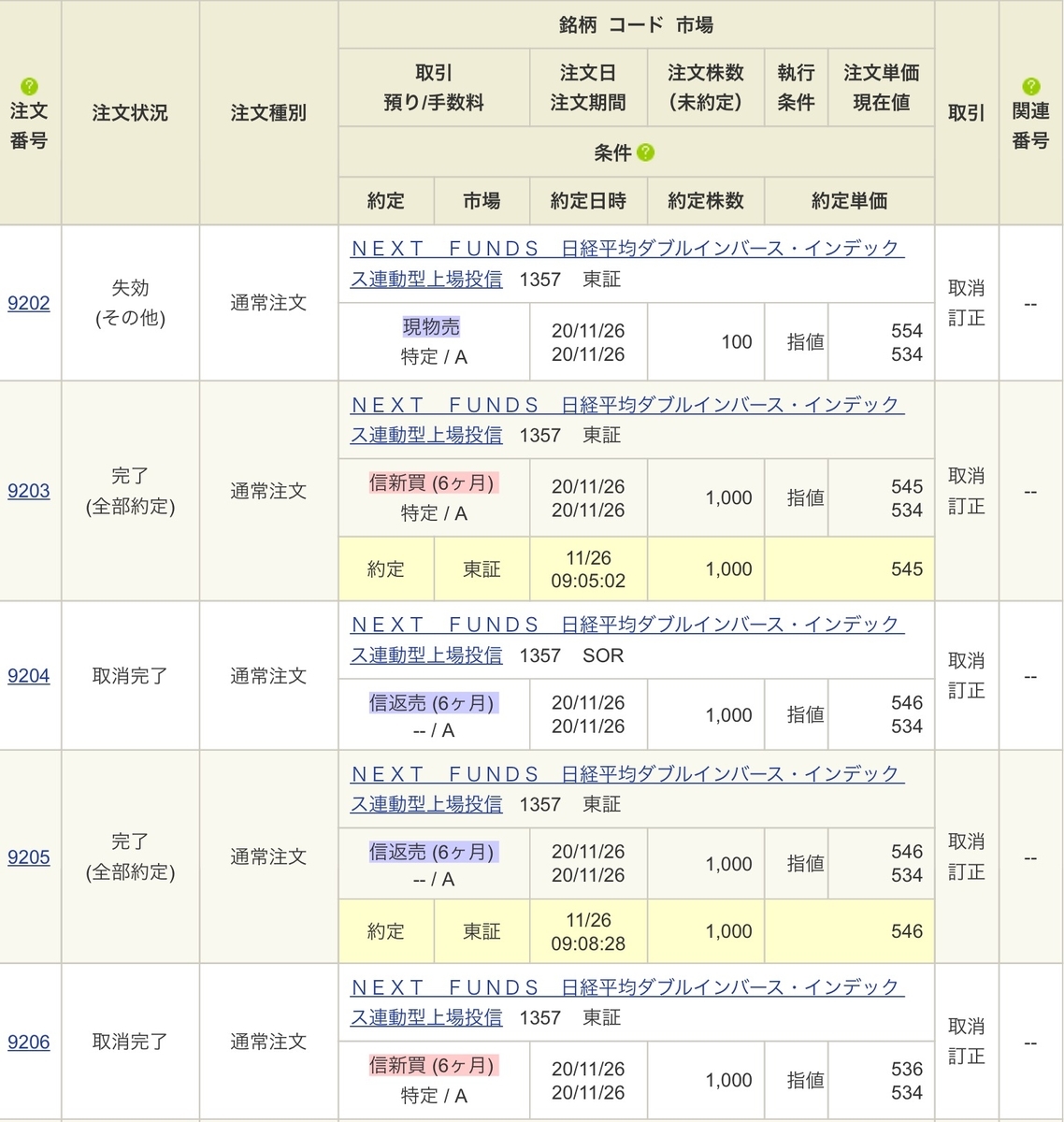Click 取消 for order 9203

coord(967,476)
